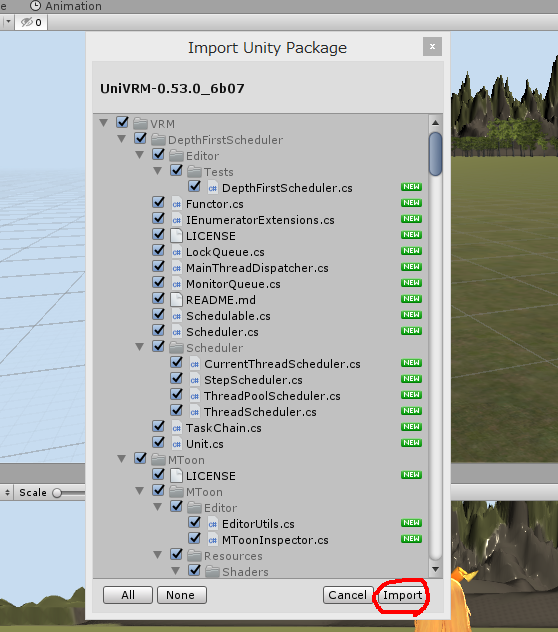558x632 pixels.
Task: Click the Scheduler folder icon
Action: (x=176, y=347)
